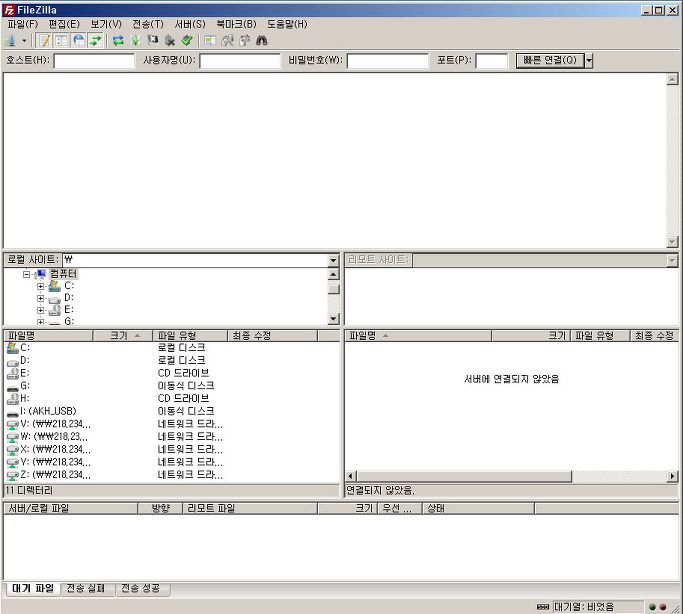Open the 도움말(H) menu
The image size is (683, 614).
pos(287,24)
